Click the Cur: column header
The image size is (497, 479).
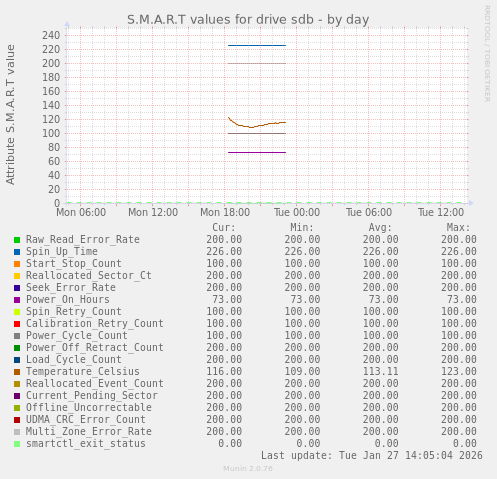click(224, 228)
